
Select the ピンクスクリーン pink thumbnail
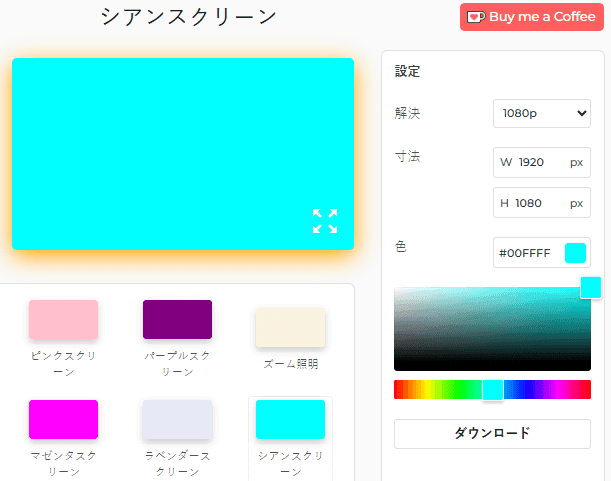63,319
